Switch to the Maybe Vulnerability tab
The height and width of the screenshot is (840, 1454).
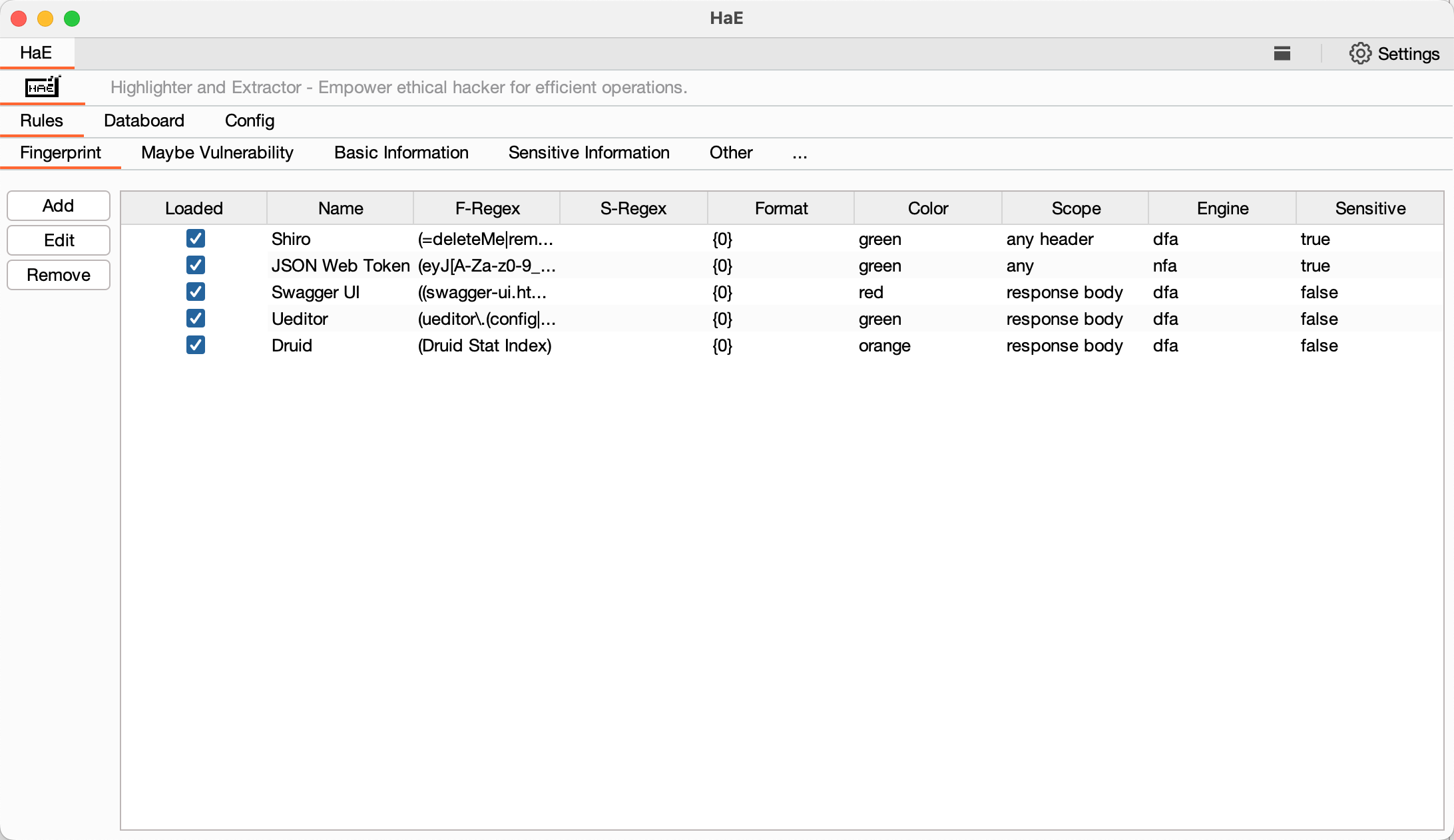[x=218, y=153]
